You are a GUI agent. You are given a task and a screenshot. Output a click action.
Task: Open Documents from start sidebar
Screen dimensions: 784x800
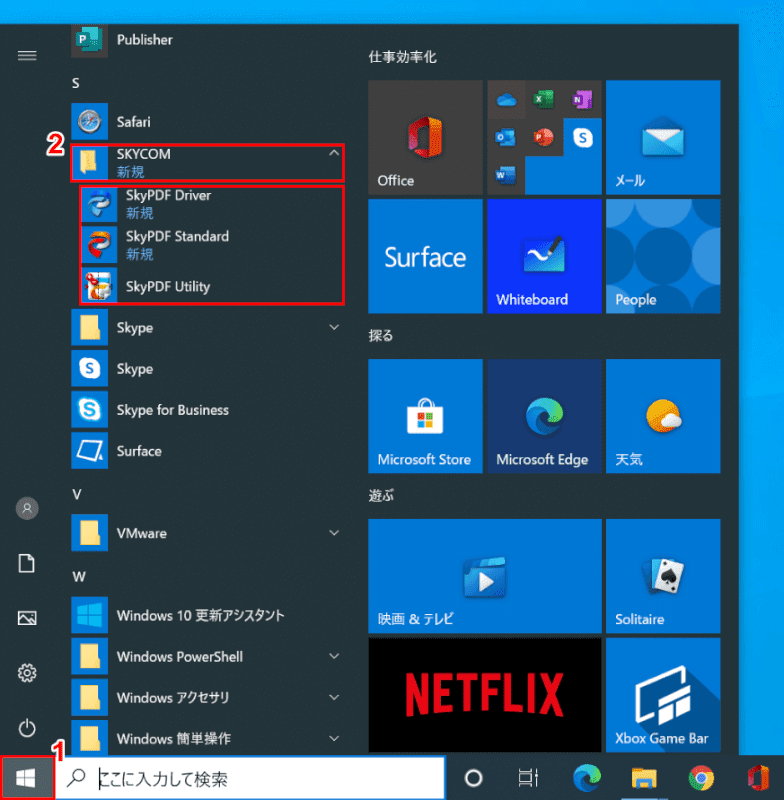tap(27, 563)
